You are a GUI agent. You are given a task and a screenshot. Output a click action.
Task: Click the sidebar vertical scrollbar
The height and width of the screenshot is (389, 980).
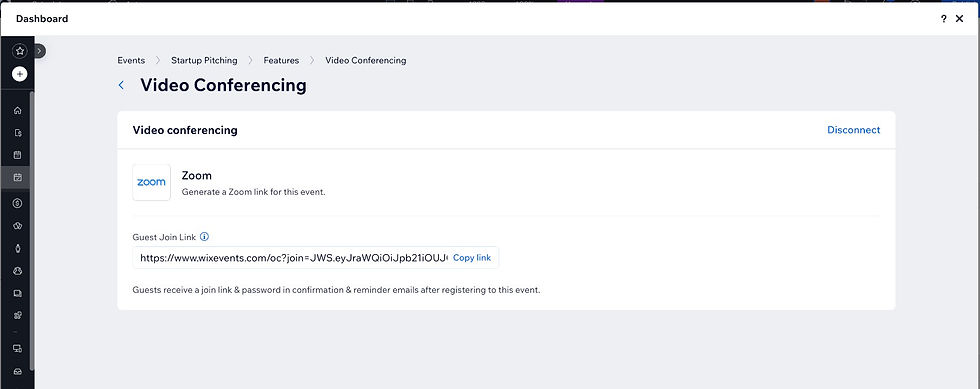pyautogui.click(x=32, y=231)
